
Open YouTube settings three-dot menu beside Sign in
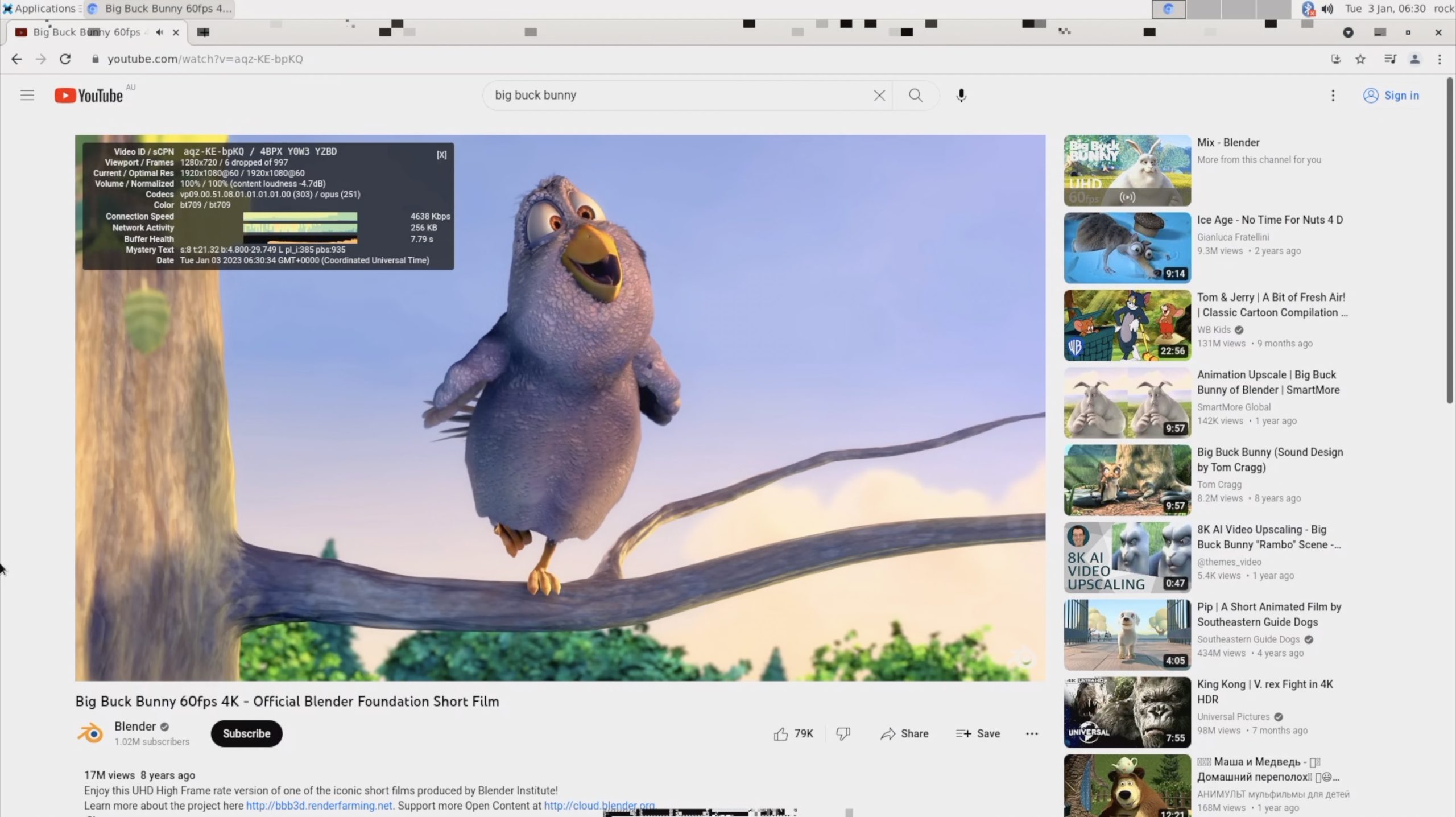tap(1333, 95)
